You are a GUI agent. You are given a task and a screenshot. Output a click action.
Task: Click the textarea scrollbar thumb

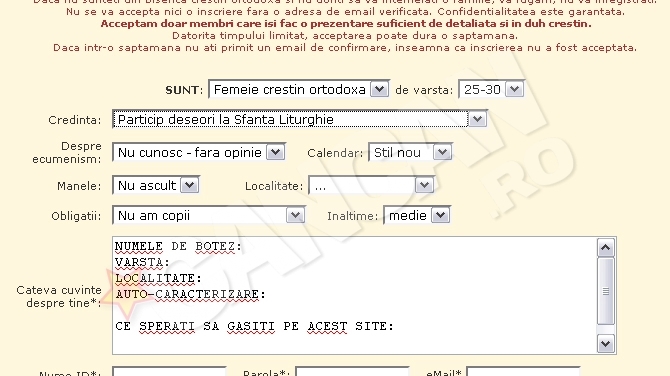605,291
